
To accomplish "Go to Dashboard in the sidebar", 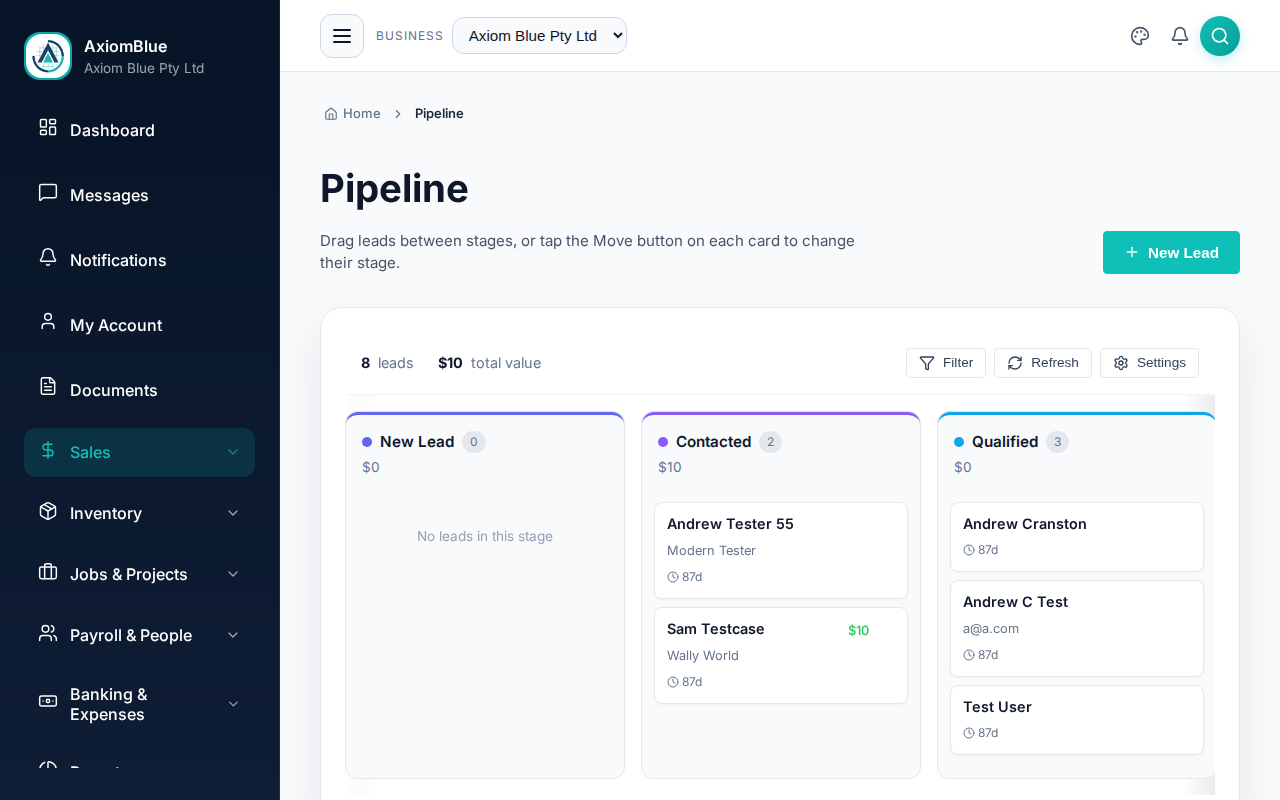I will 139,130.
